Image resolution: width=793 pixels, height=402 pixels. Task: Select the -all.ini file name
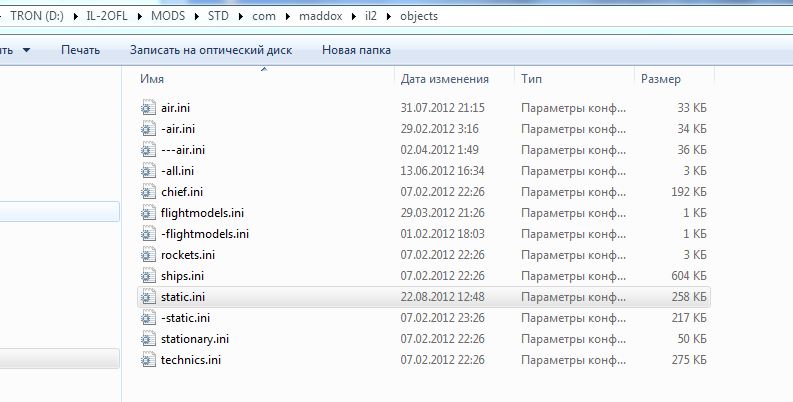pyautogui.click(x=178, y=171)
